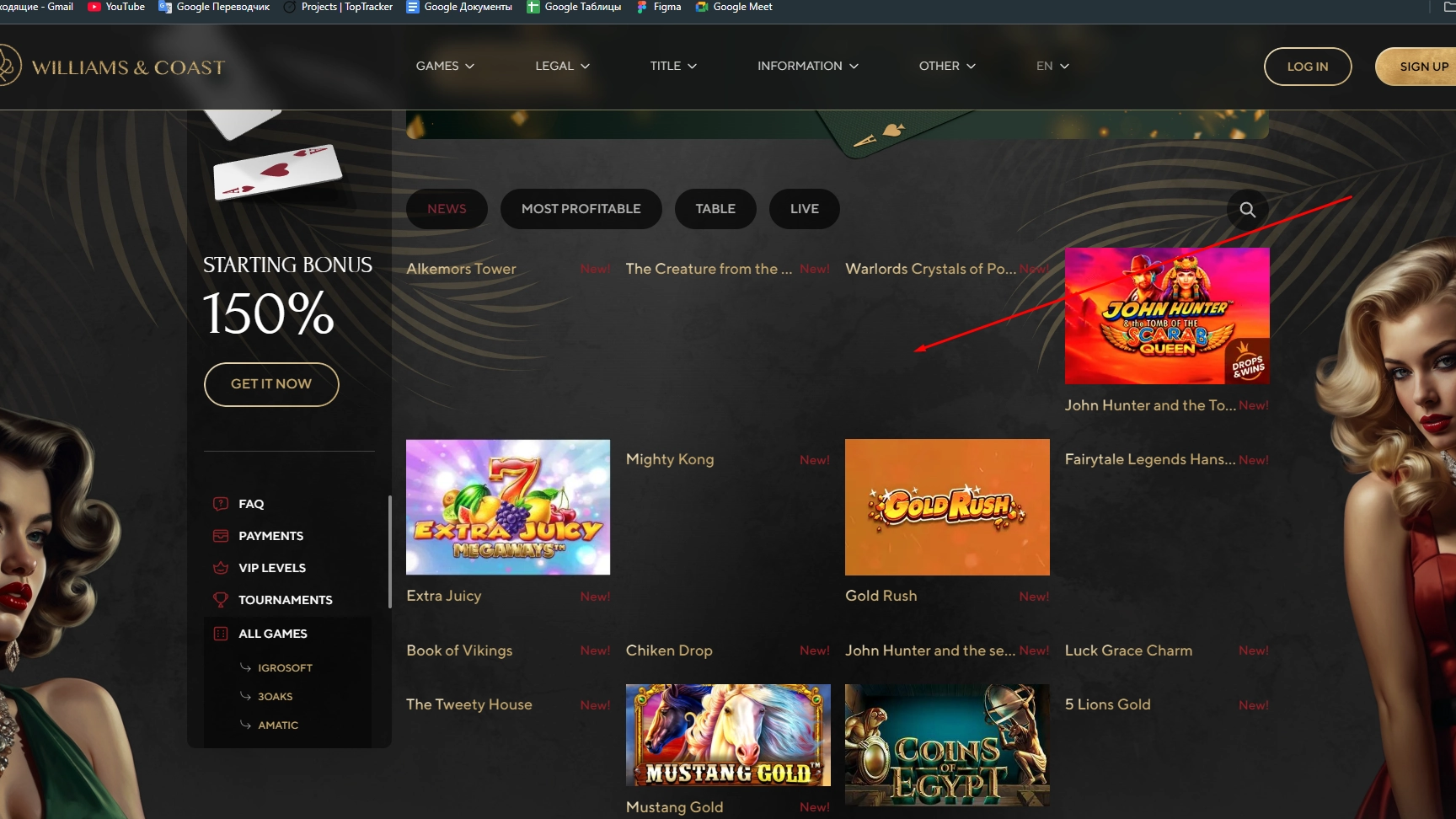Open the Legal dropdown menu

tap(562, 66)
